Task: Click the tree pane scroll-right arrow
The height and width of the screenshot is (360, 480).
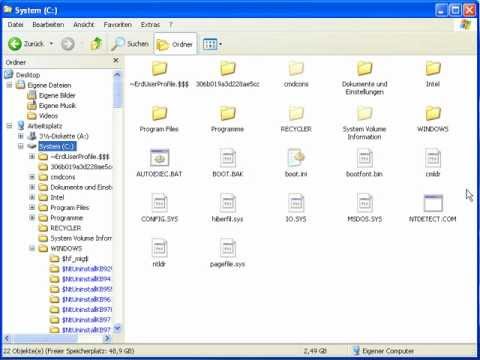Action: [x=107, y=338]
